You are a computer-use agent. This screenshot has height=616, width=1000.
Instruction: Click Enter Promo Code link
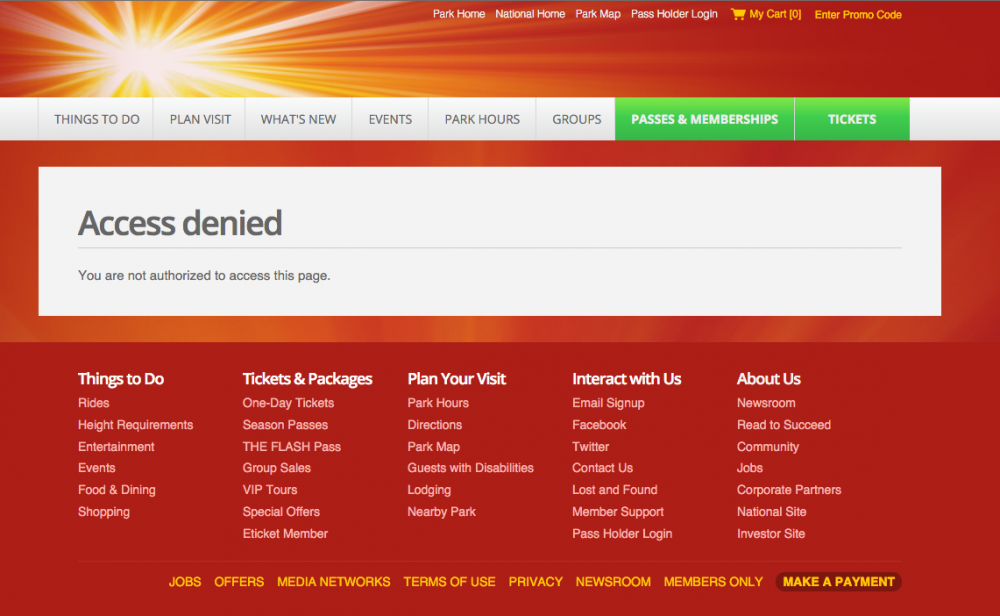click(858, 15)
